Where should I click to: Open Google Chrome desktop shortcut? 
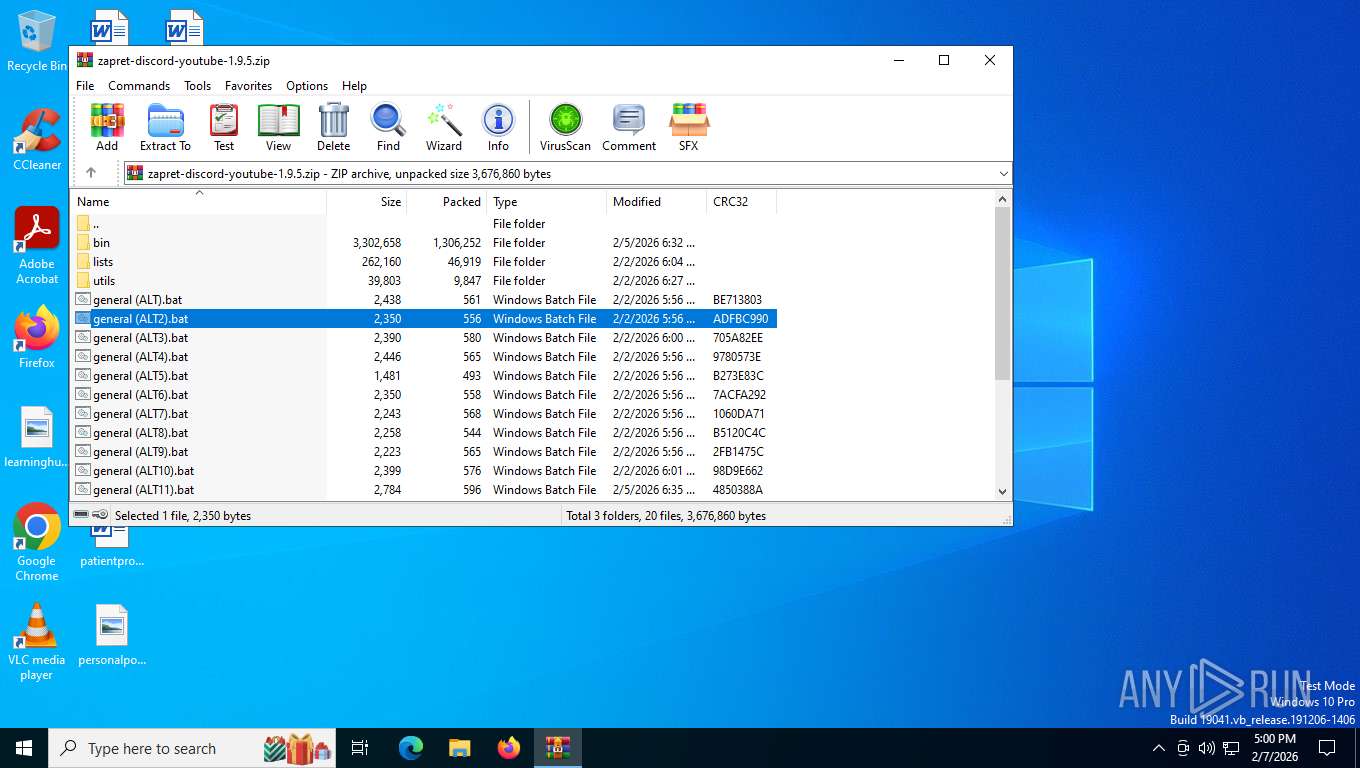37,542
